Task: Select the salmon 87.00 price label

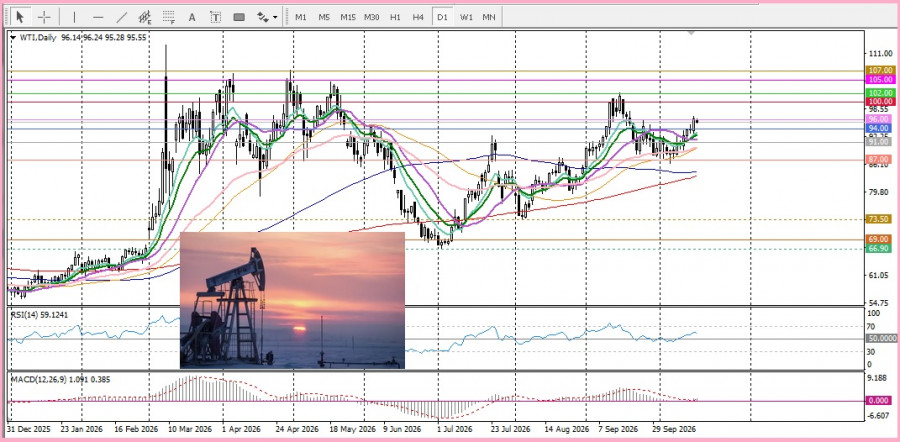Action: pos(880,159)
